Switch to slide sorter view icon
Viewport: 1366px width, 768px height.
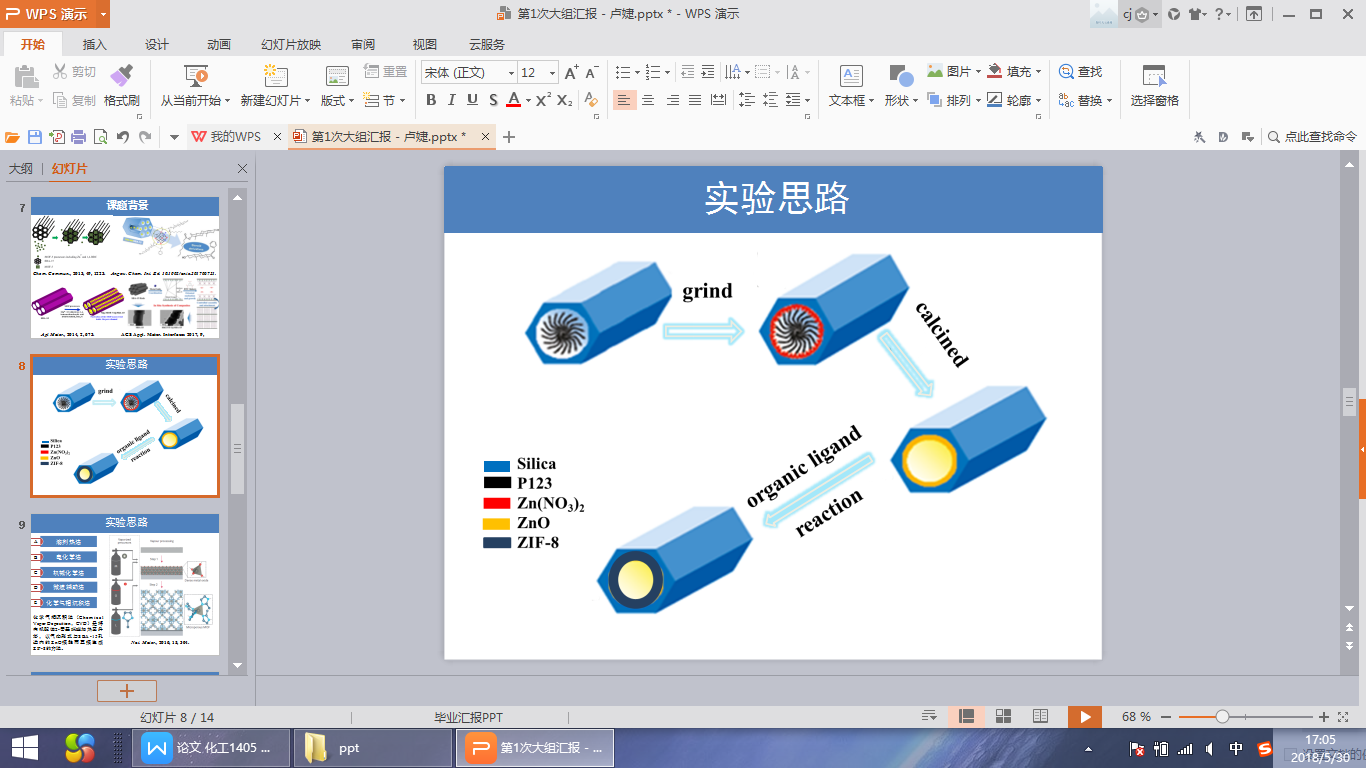click(x=1003, y=716)
